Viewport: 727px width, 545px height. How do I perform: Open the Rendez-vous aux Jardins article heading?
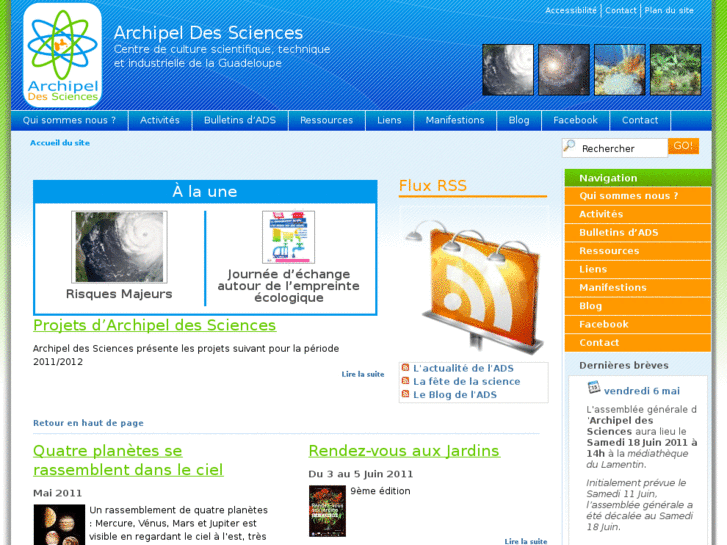[404, 451]
